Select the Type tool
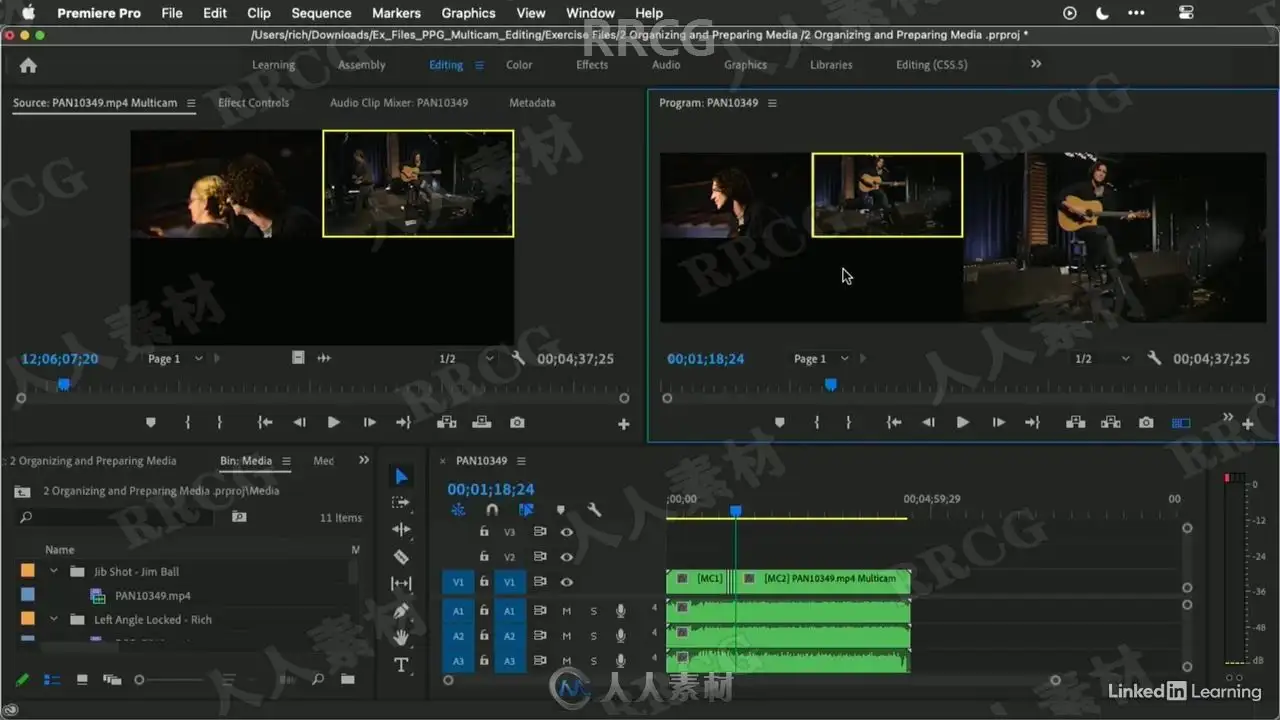 point(401,665)
